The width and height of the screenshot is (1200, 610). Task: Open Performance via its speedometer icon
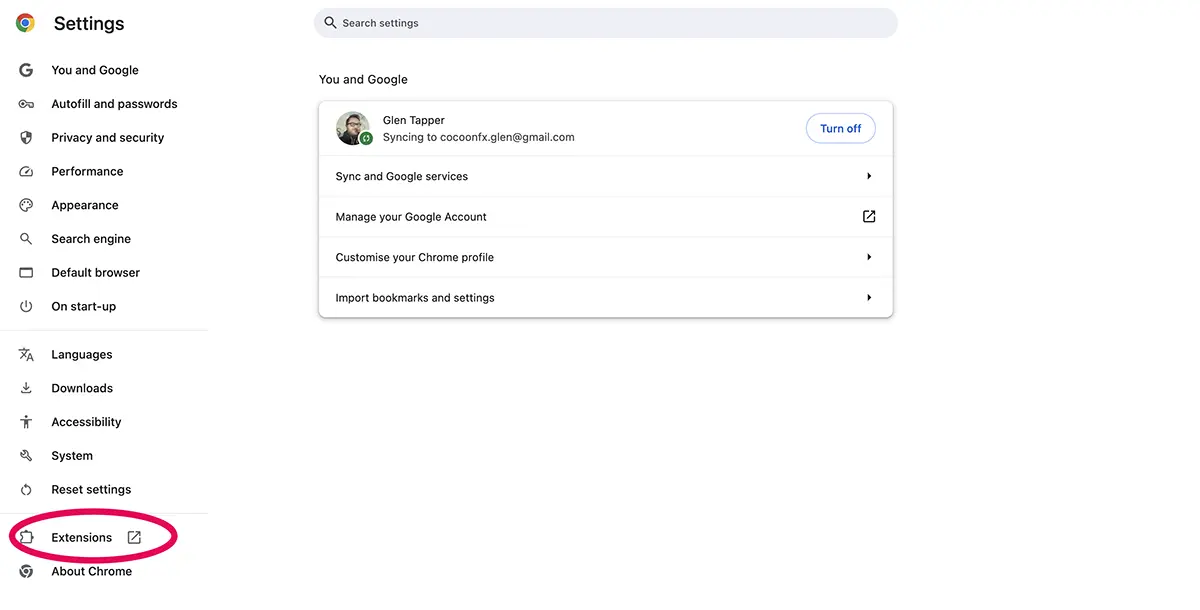(x=25, y=171)
